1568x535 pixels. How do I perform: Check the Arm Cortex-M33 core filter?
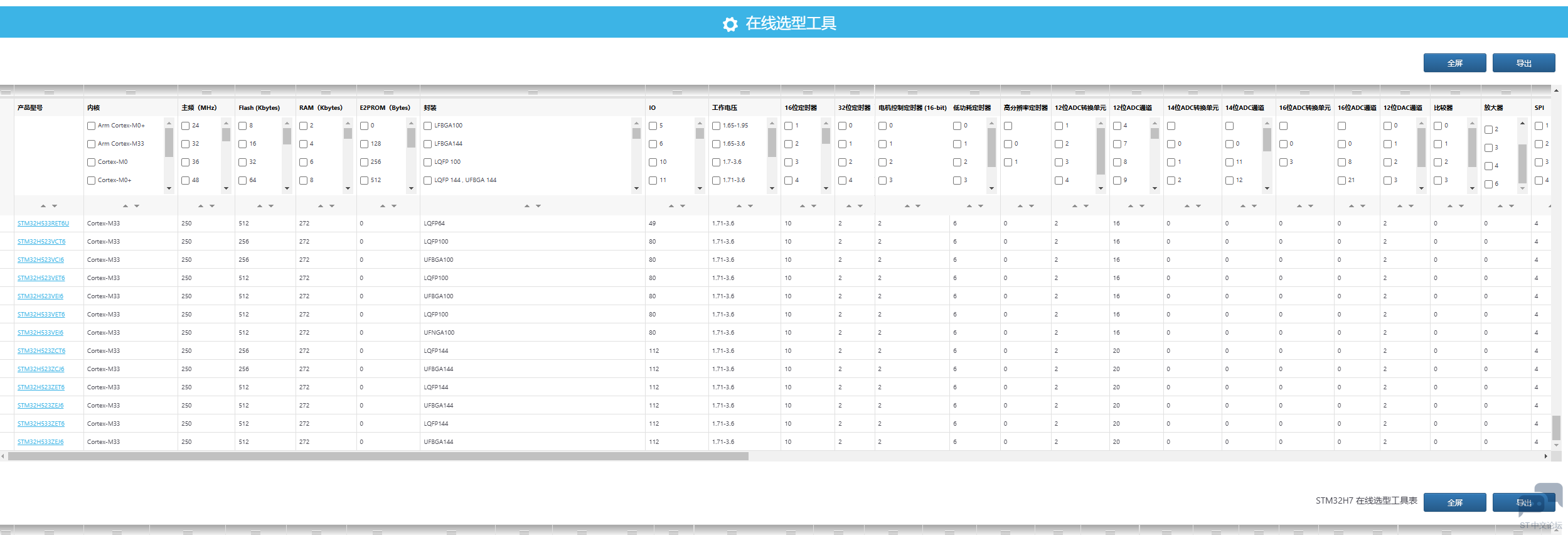coord(92,144)
